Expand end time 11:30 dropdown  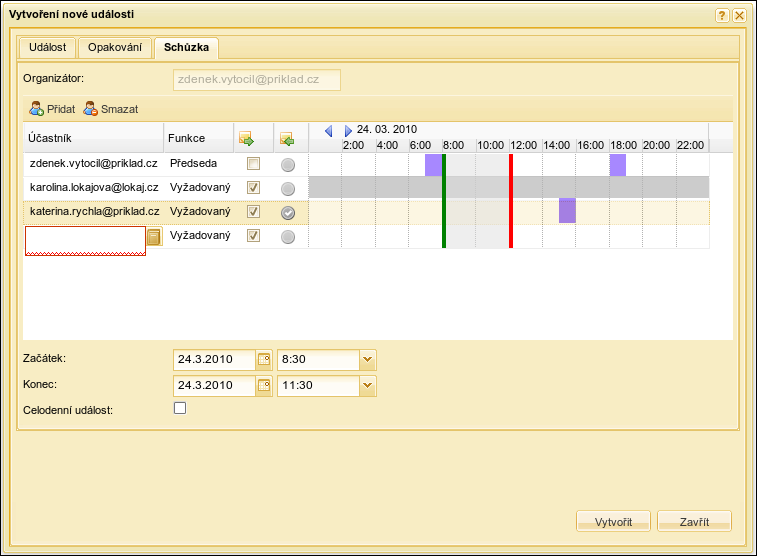point(367,385)
